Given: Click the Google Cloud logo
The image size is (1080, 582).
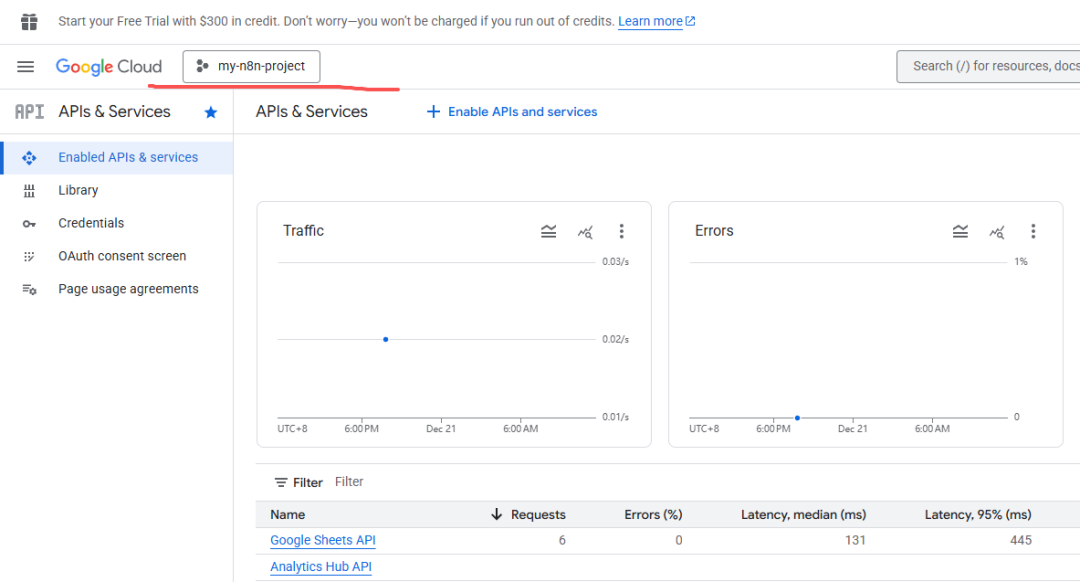Looking at the screenshot, I should coord(109,67).
